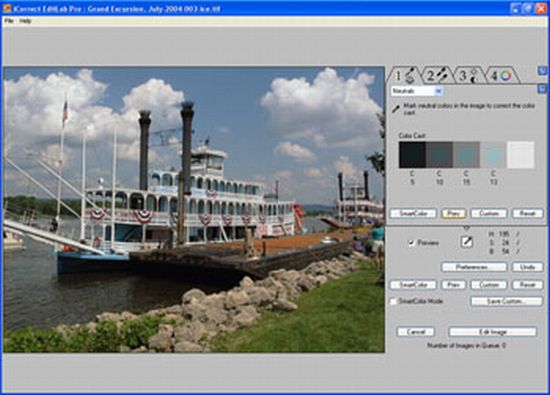
Task: Open tab 3 brightness and contrast
Action: pyautogui.click(x=469, y=75)
